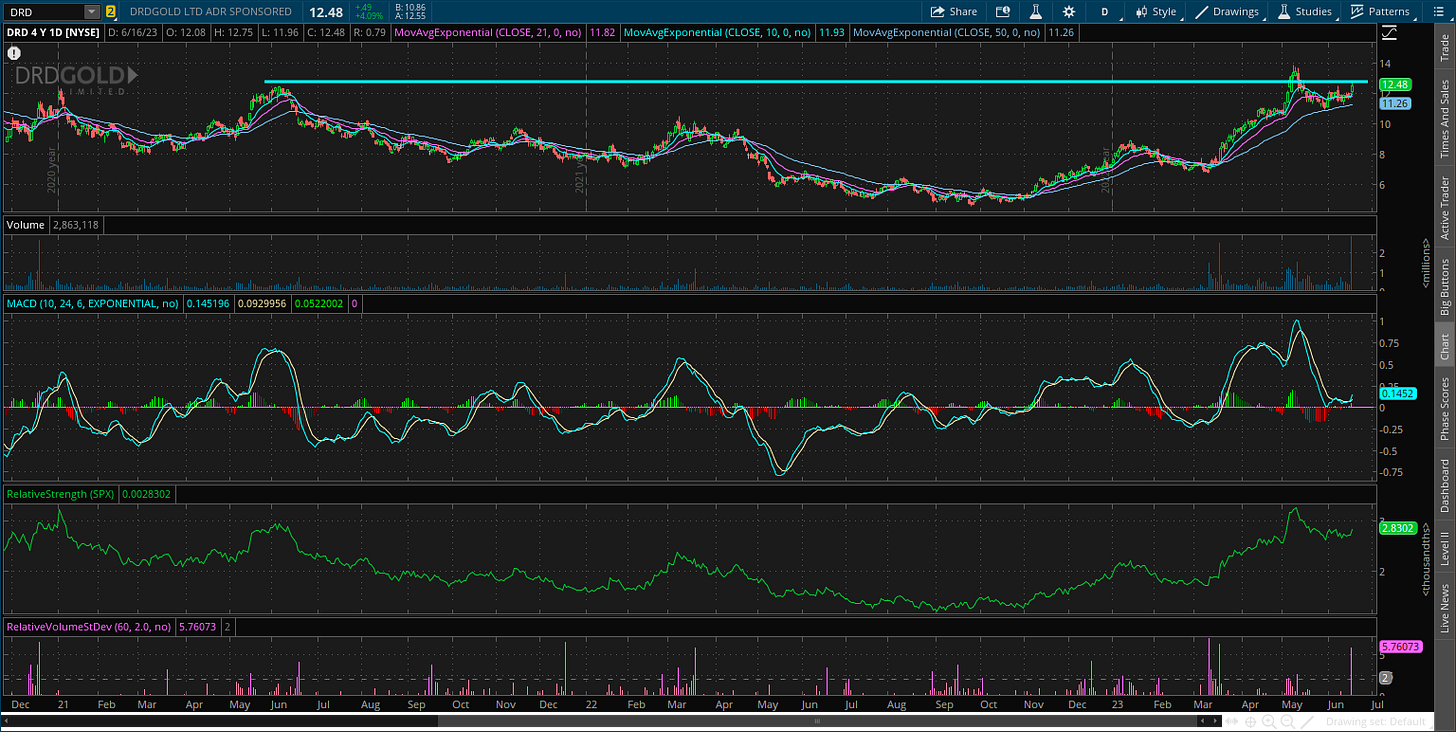The width and height of the screenshot is (1456, 732).
Task: Open the Style dropdown menu
Action: (1156, 12)
